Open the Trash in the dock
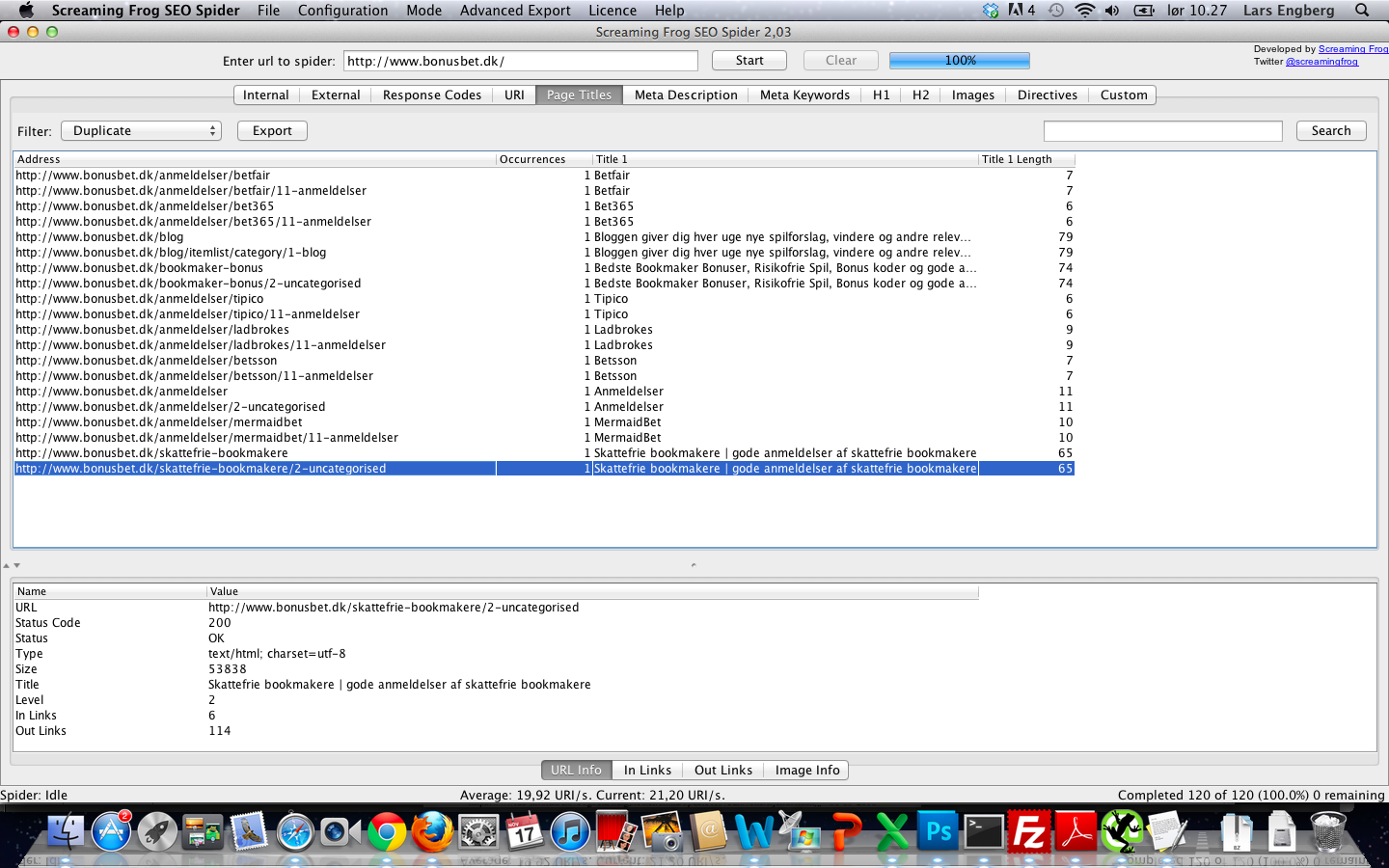This screenshot has height=868, width=1389. tap(1328, 830)
